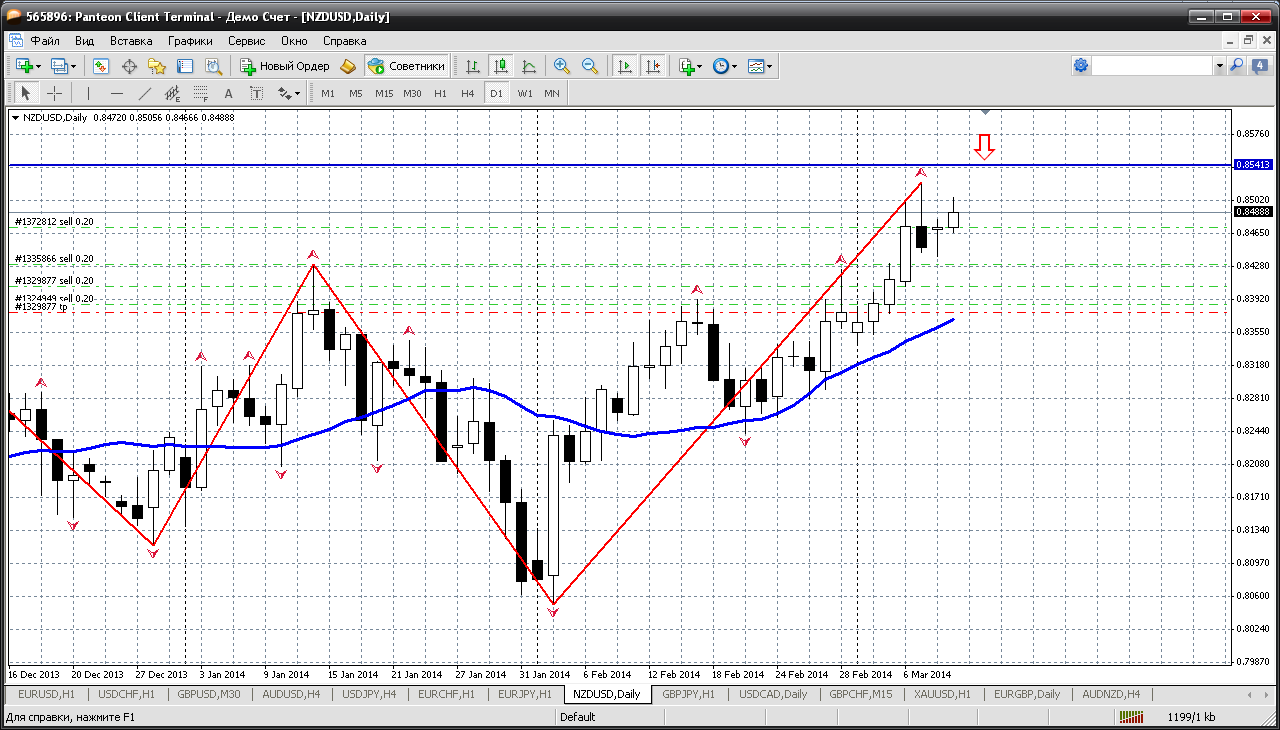
Task: Open the Data Window crosshair icon
Action: [x=129, y=66]
